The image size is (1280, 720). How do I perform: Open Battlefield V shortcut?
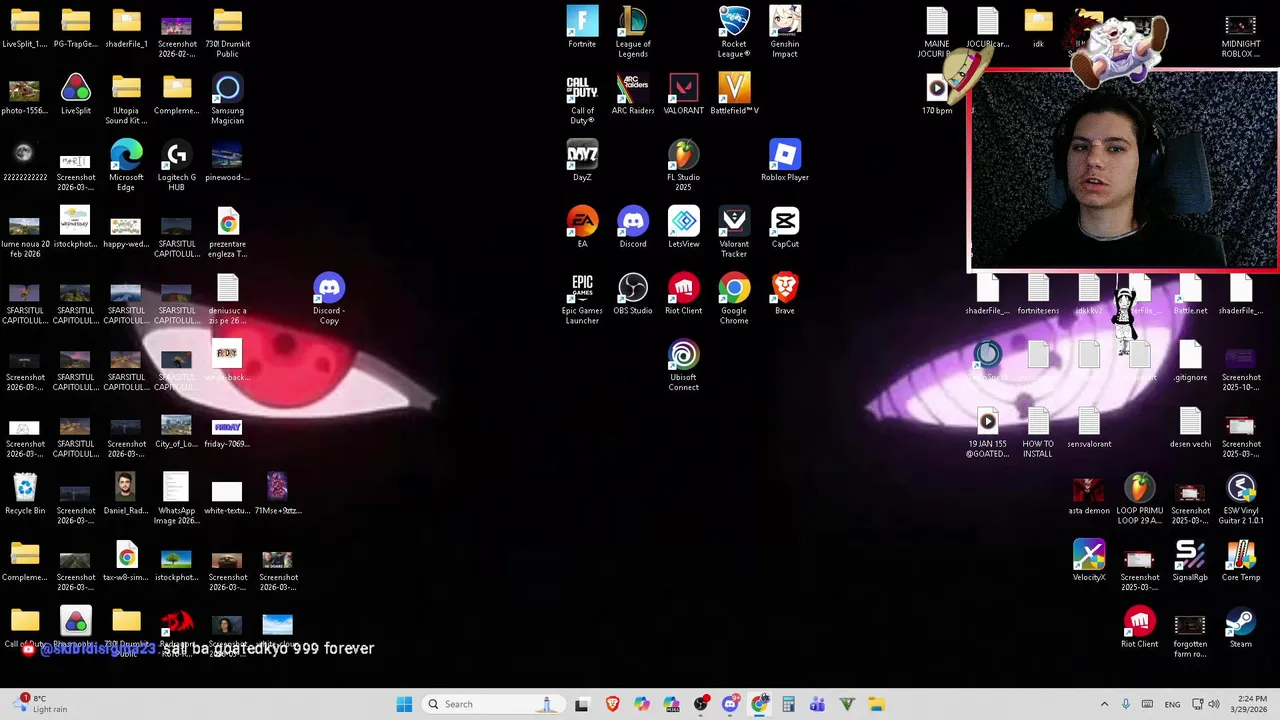tap(734, 94)
